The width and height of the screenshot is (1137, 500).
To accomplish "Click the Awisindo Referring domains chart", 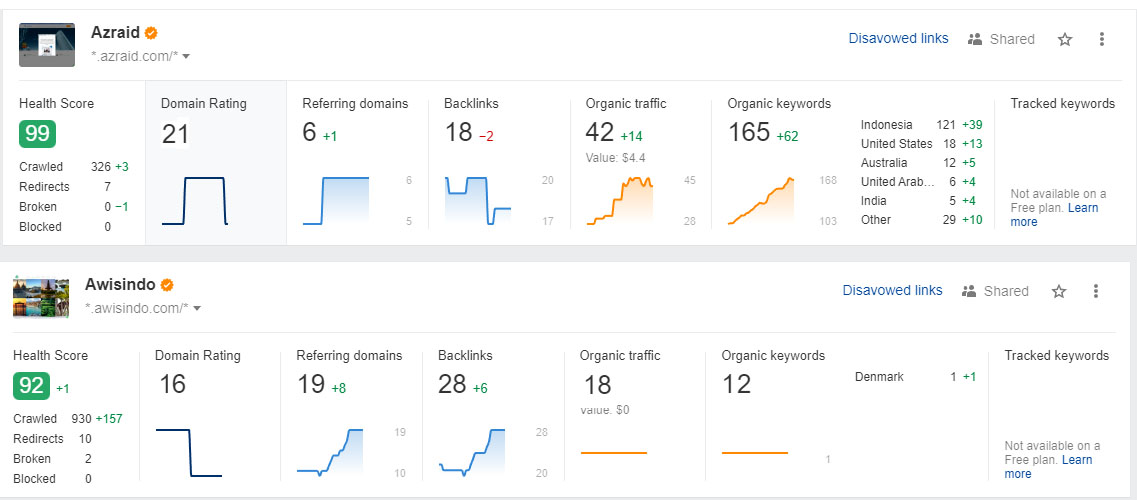I will (x=331, y=452).
